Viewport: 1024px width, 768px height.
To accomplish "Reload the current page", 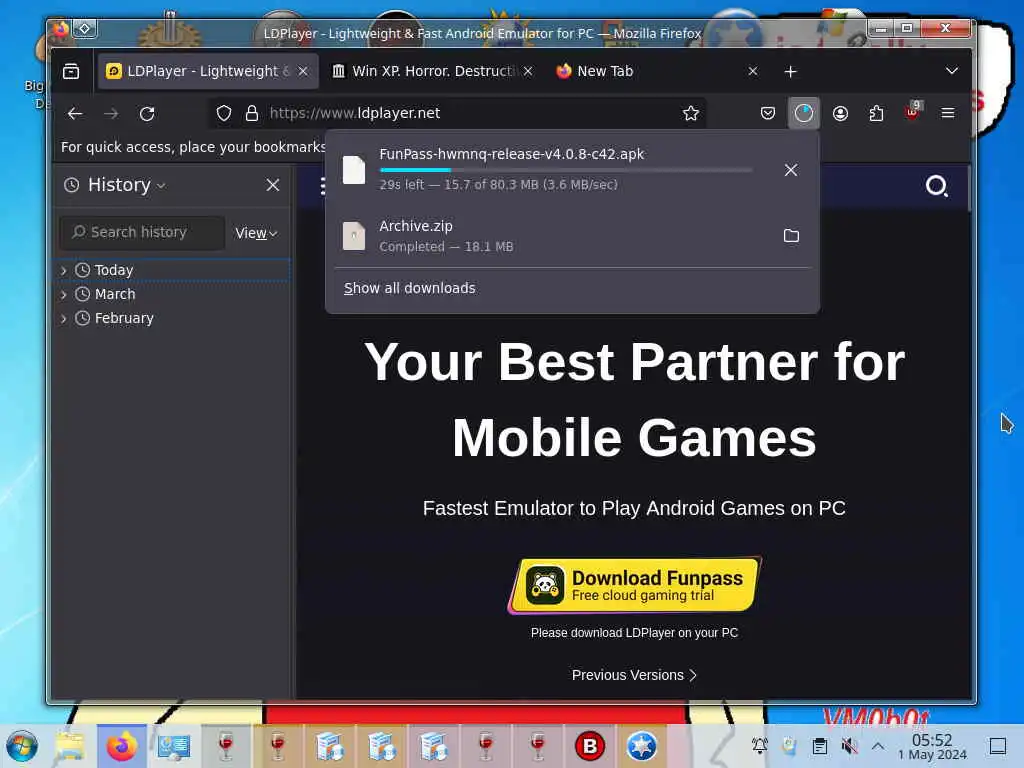I will 147,114.
